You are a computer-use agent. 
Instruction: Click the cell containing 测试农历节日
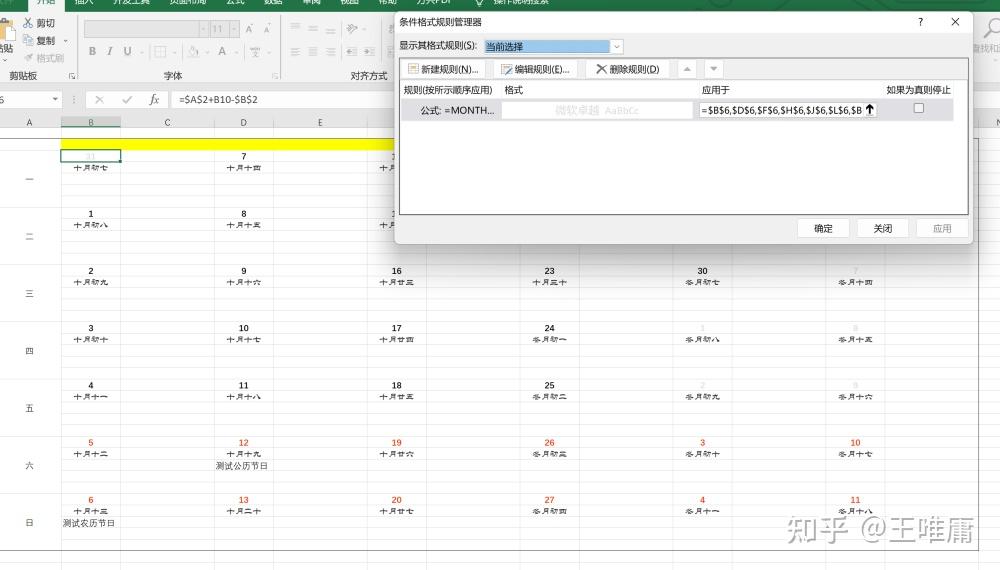(x=91, y=523)
